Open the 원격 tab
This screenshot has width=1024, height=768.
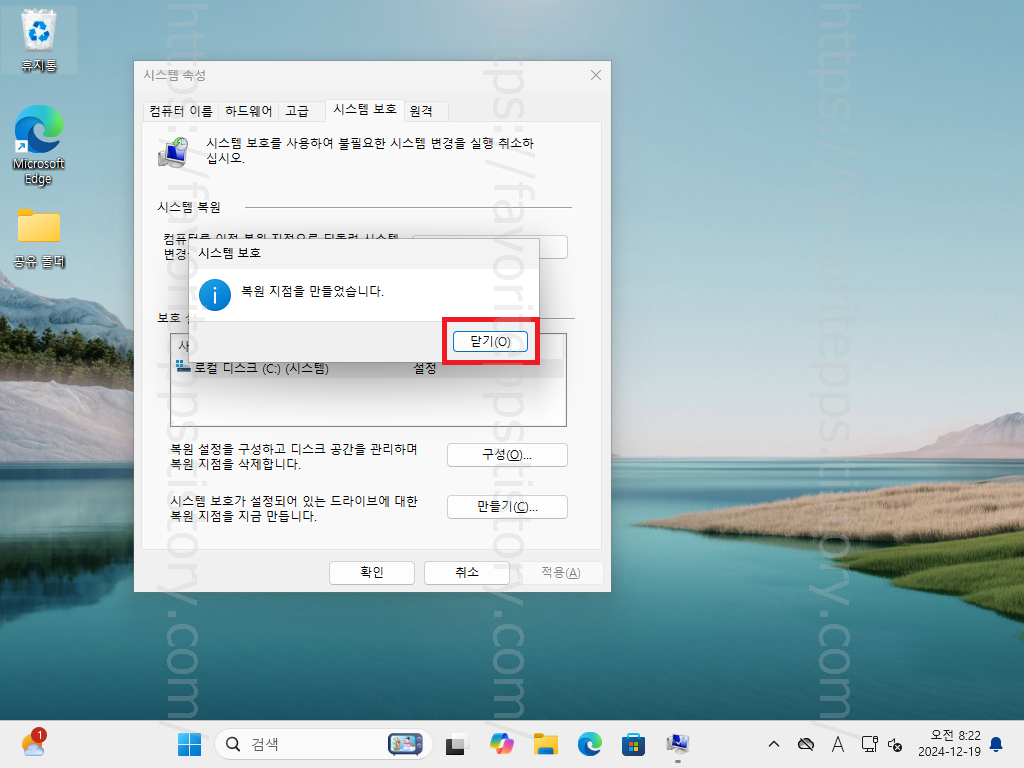pyautogui.click(x=422, y=112)
